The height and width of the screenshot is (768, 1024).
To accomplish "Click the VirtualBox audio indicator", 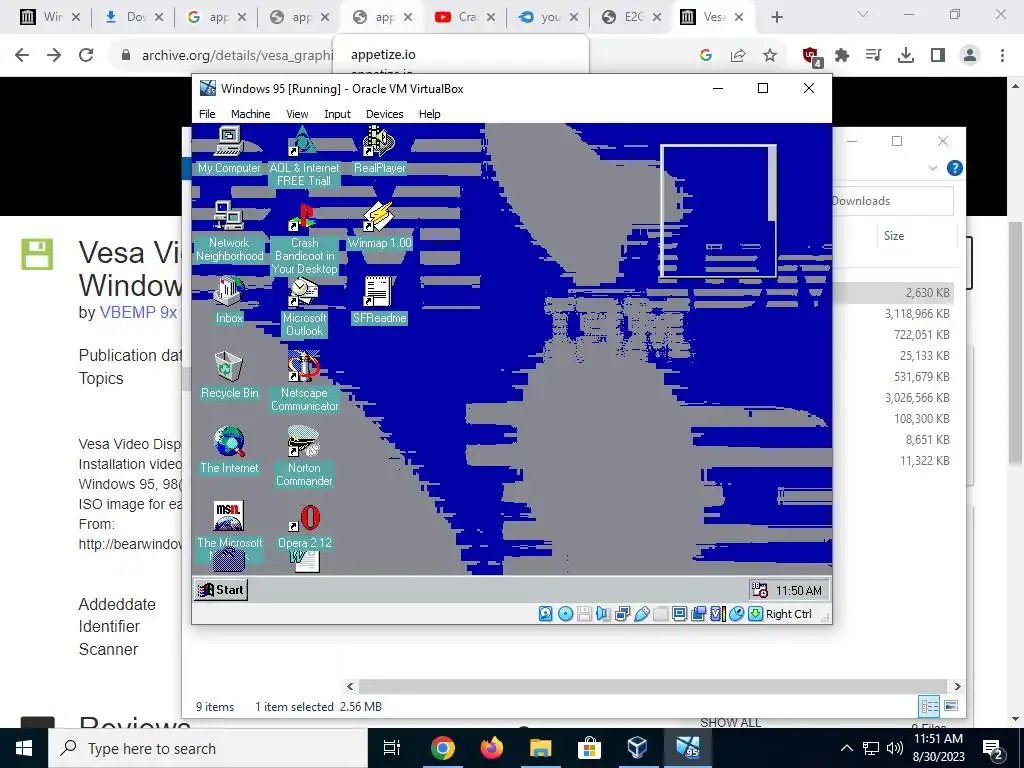I will tap(603, 614).
